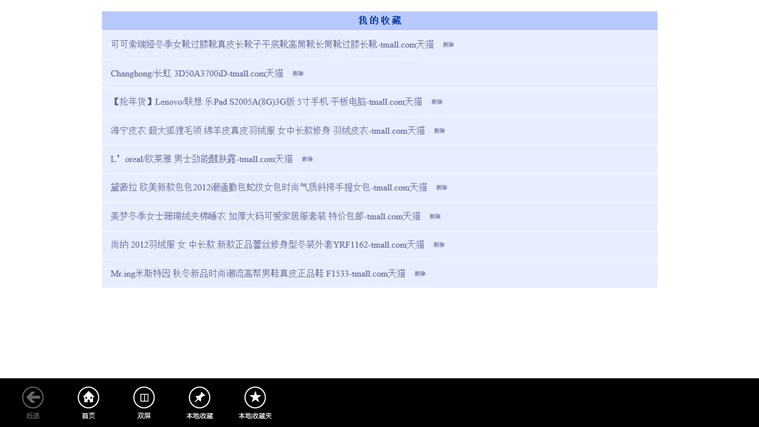Viewport: 759px width, 427px height.
Task: Click the 我的收藏 header title
Action: click(380, 20)
